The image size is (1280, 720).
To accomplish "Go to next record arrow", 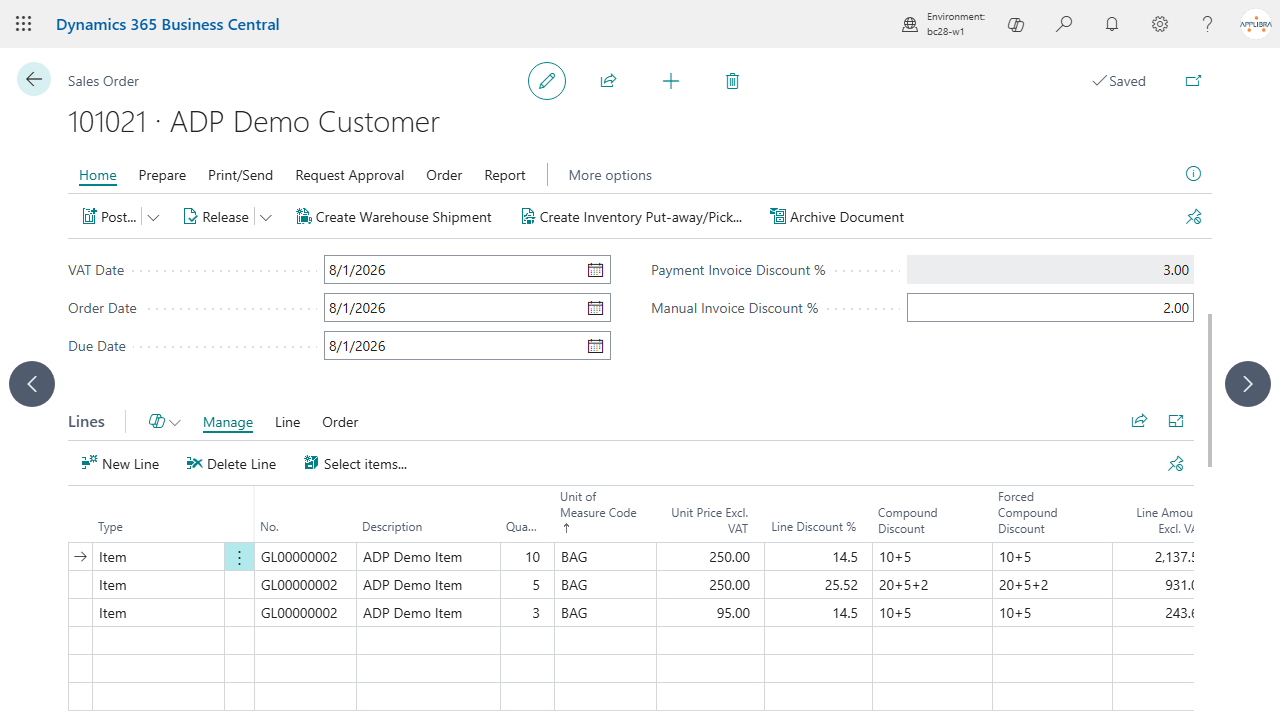I will [1248, 384].
